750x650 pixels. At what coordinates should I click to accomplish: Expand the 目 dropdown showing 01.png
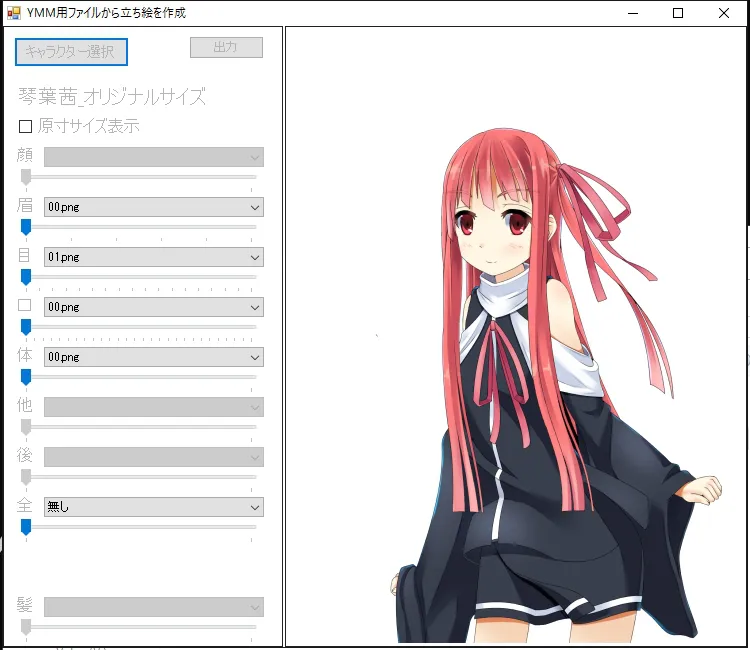coord(153,257)
